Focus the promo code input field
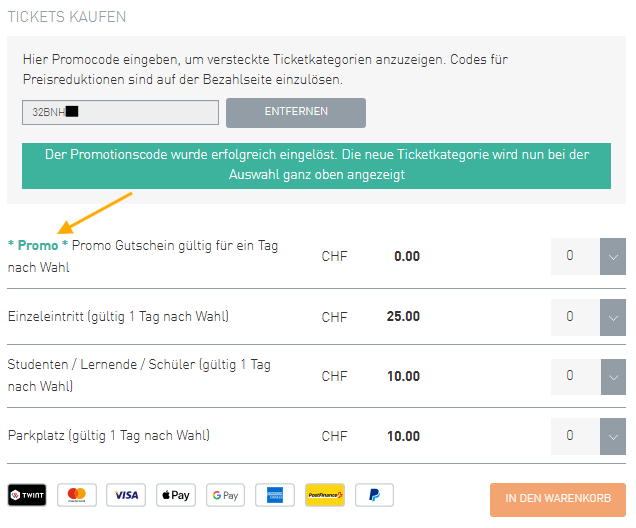Screen dimensions: 636x528 click(x=120, y=112)
